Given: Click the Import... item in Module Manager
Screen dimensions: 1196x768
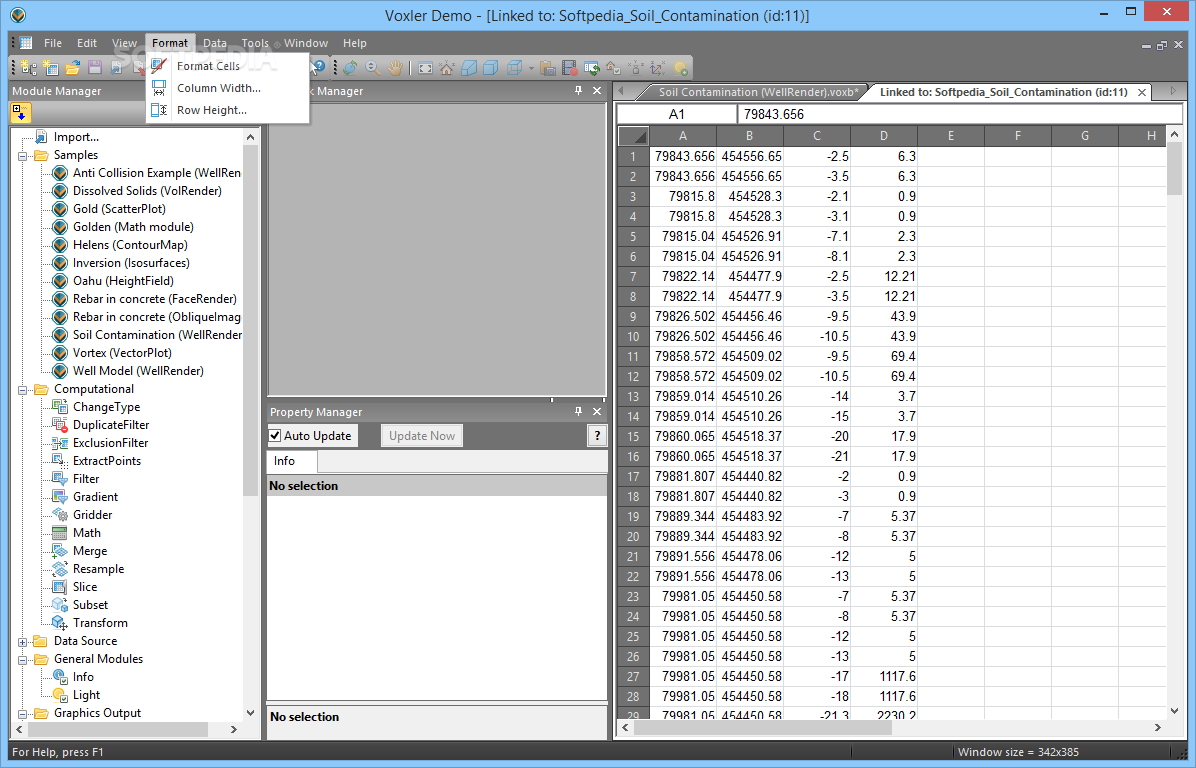Looking at the screenshot, I should (x=76, y=137).
